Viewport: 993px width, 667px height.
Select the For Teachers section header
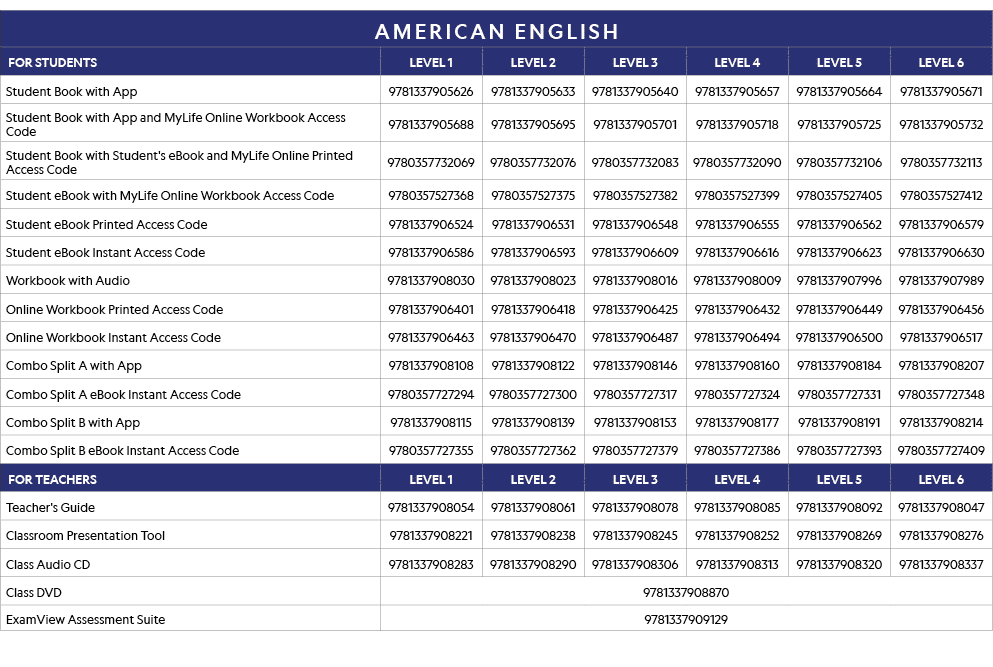(52, 480)
